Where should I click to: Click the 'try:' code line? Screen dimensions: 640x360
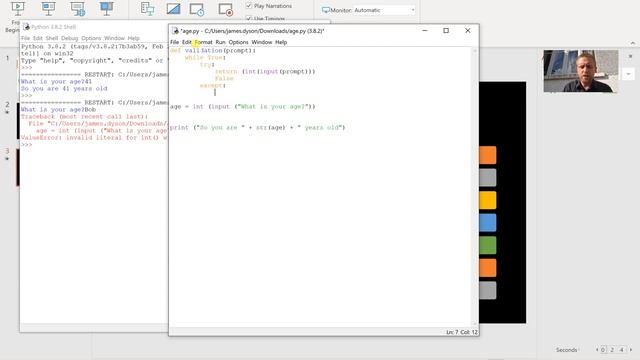click(x=207, y=64)
